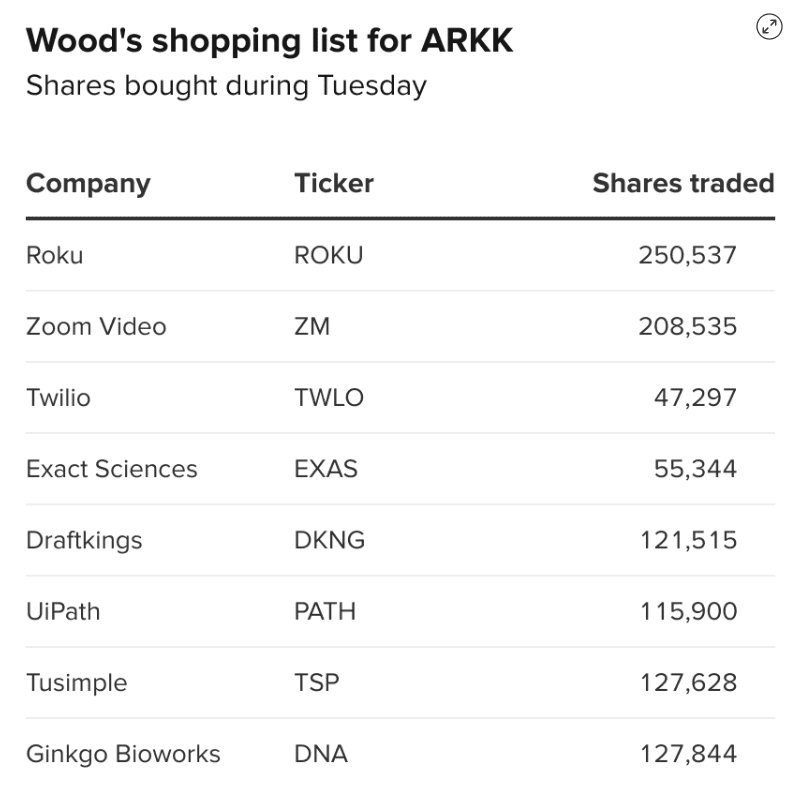806x790 pixels.
Task: Click the chart title Wood's shopping list
Action: (x=270, y=41)
